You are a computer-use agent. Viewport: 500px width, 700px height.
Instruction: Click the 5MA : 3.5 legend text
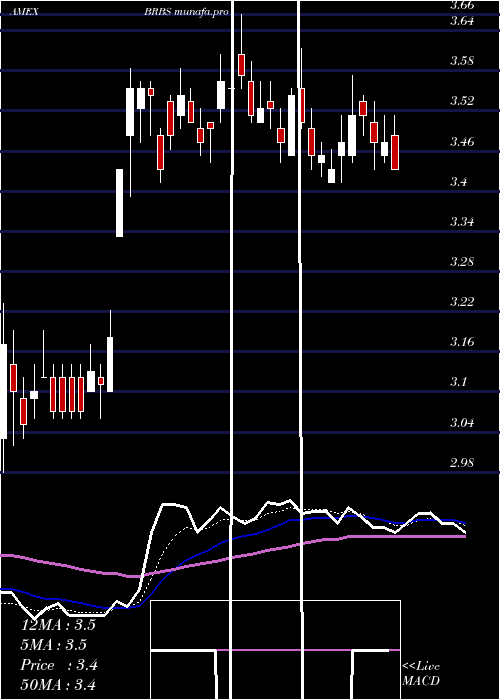coord(53,645)
